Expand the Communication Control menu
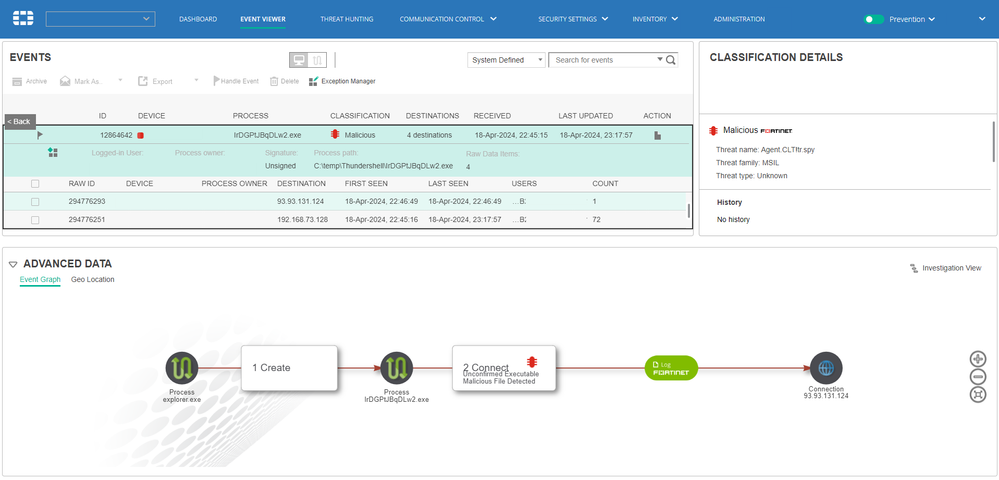The height and width of the screenshot is (480, 999). [448, 19]
